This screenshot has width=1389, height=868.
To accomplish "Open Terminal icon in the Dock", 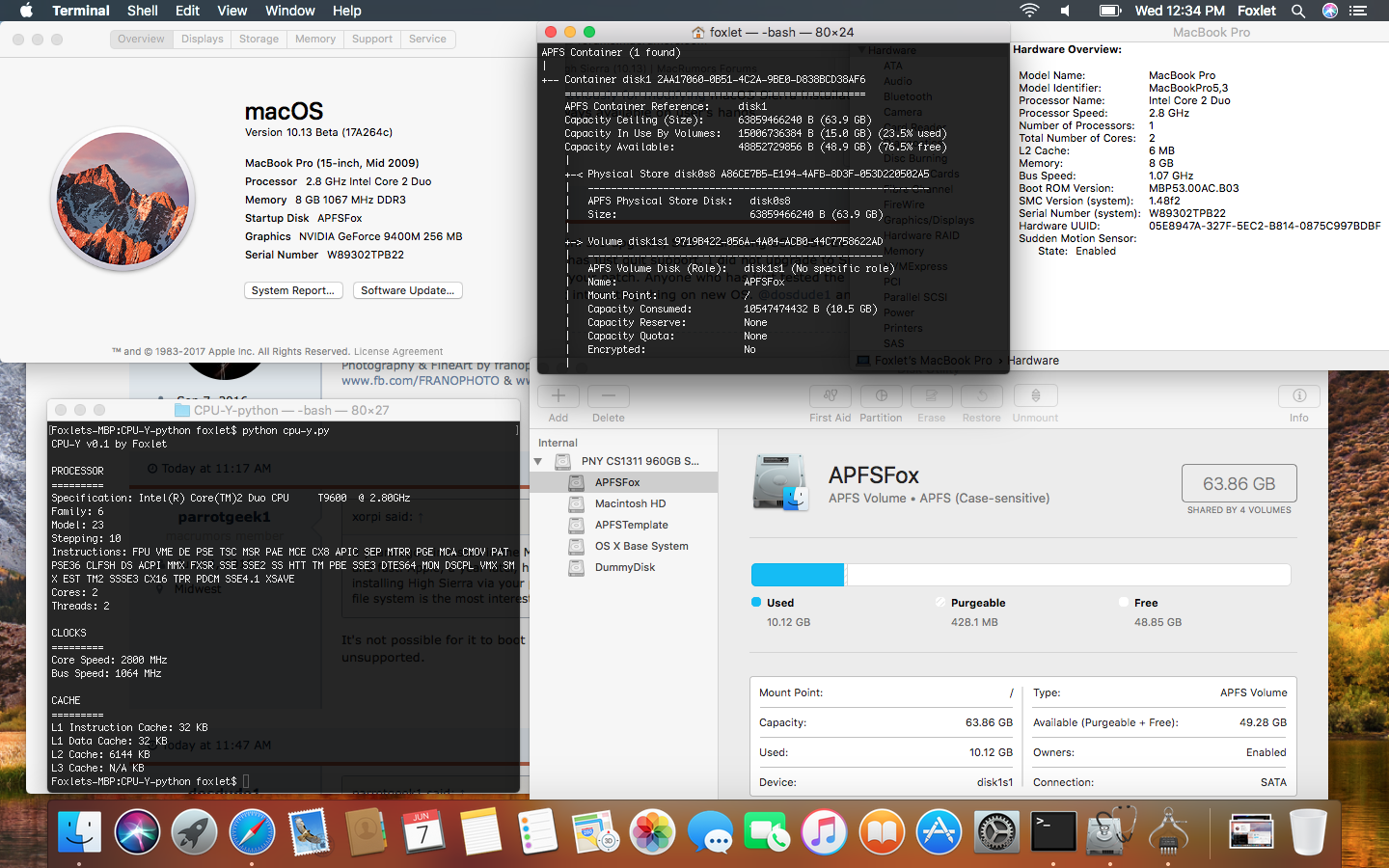I will pos(1053,831).
